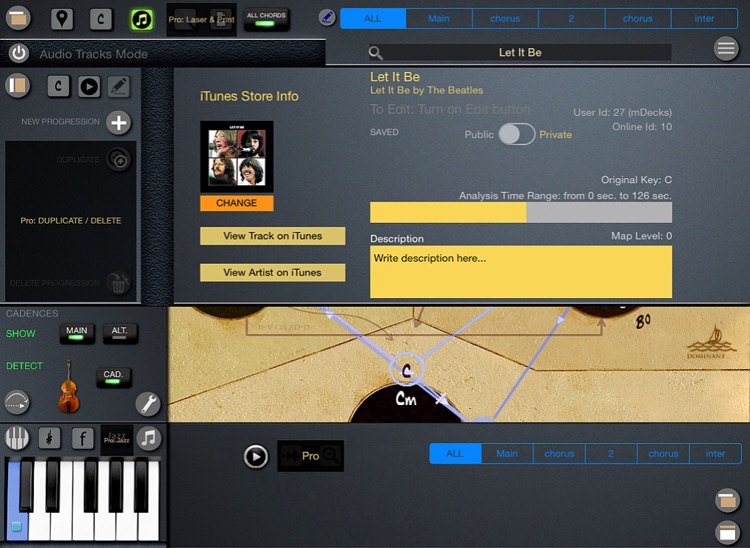
Task: Click the blue pencil edit icon
Action: click(x=327, y=18)
